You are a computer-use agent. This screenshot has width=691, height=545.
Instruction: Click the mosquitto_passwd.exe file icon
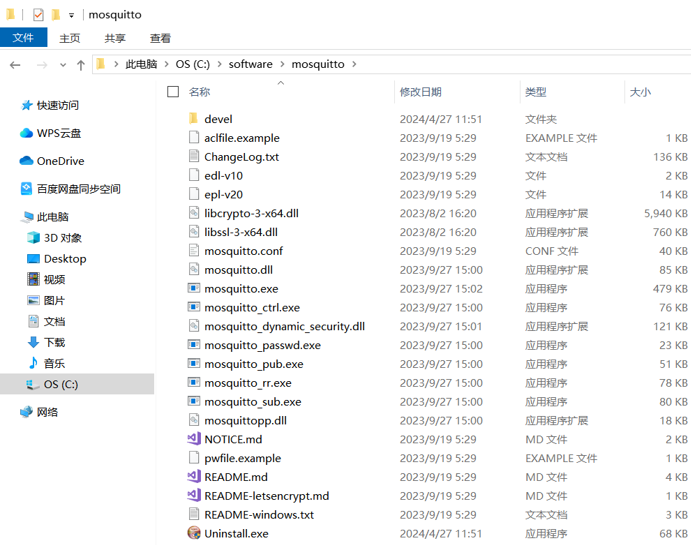coord(194,345)
